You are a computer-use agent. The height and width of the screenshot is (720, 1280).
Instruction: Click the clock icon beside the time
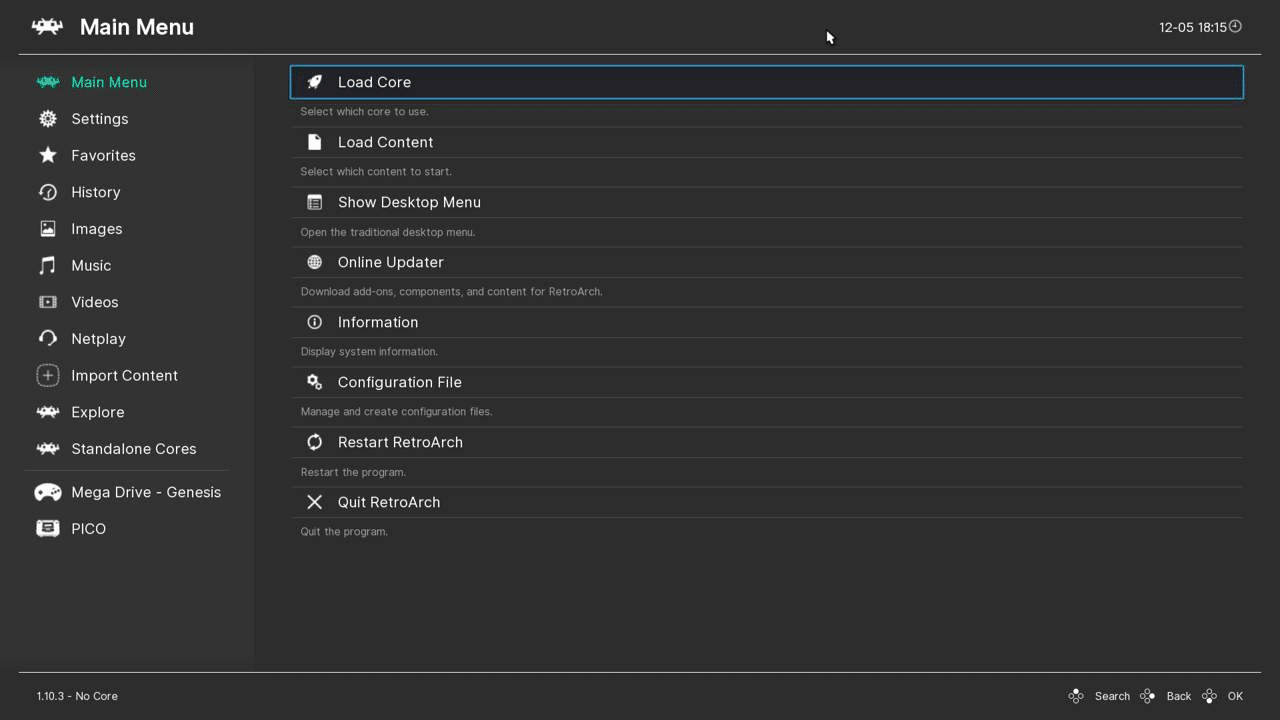click(1235, 27)
